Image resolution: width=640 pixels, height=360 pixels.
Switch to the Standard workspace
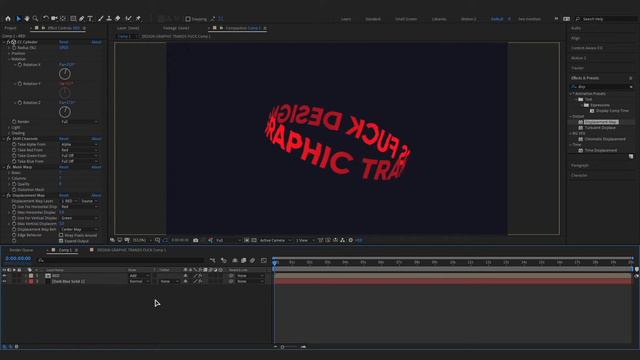tap(373, 19)
